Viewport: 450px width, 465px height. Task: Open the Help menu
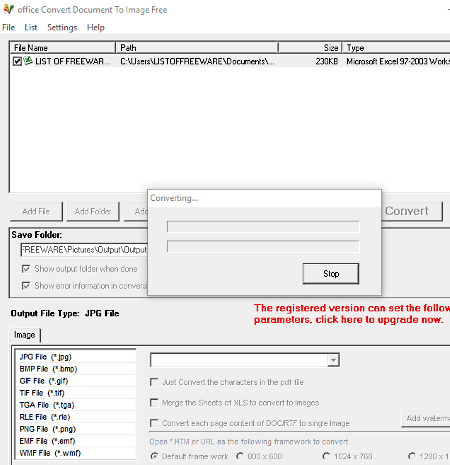pos(96,27)
